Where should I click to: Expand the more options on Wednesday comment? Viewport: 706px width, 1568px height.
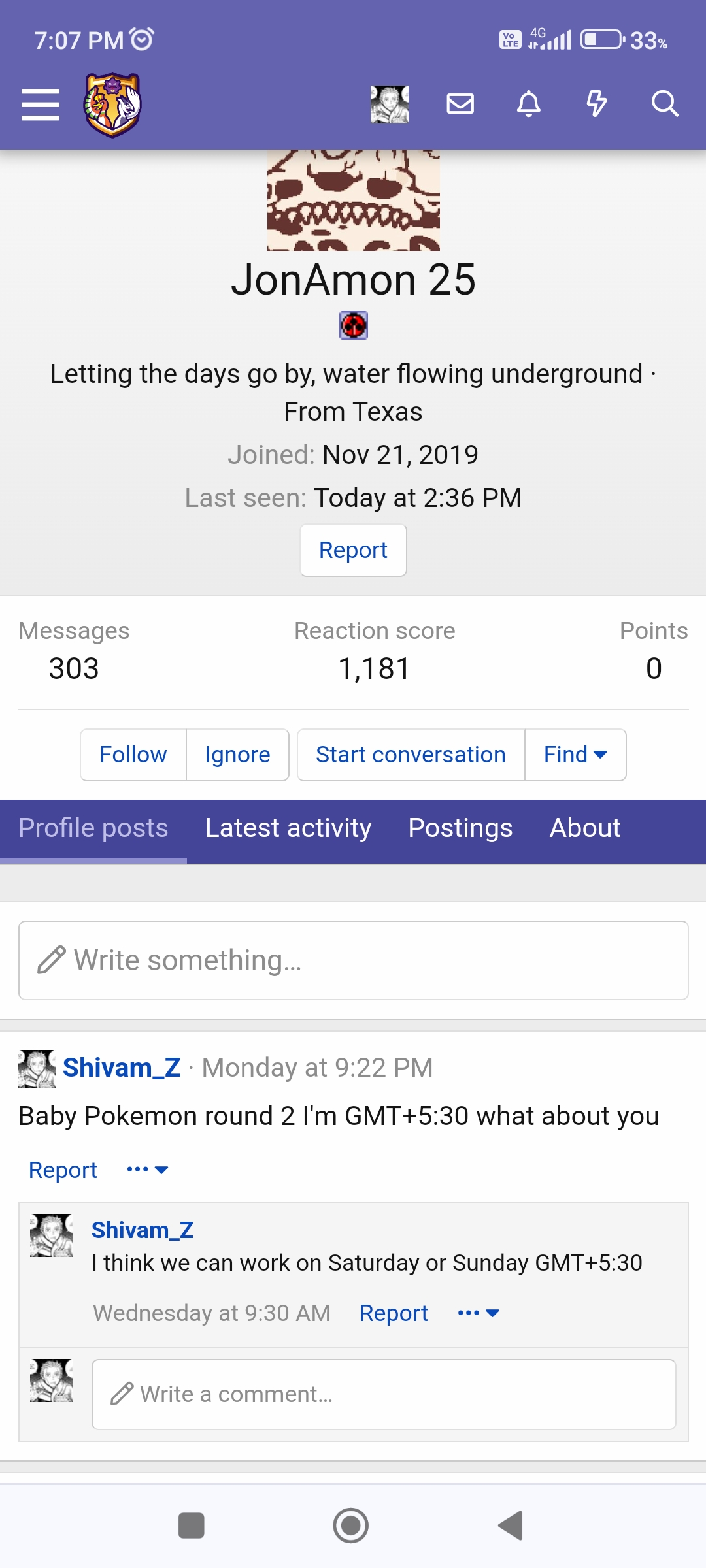(479, 1313)
